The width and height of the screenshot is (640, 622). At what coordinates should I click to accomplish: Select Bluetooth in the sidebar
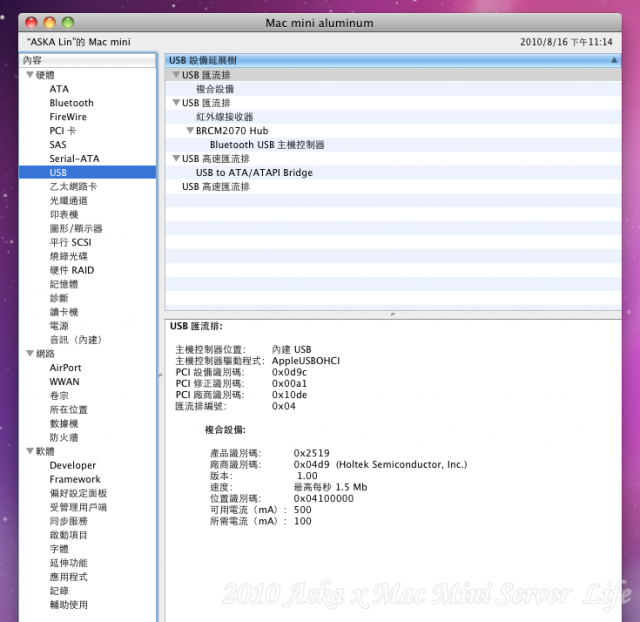click(x=71, y=103)
